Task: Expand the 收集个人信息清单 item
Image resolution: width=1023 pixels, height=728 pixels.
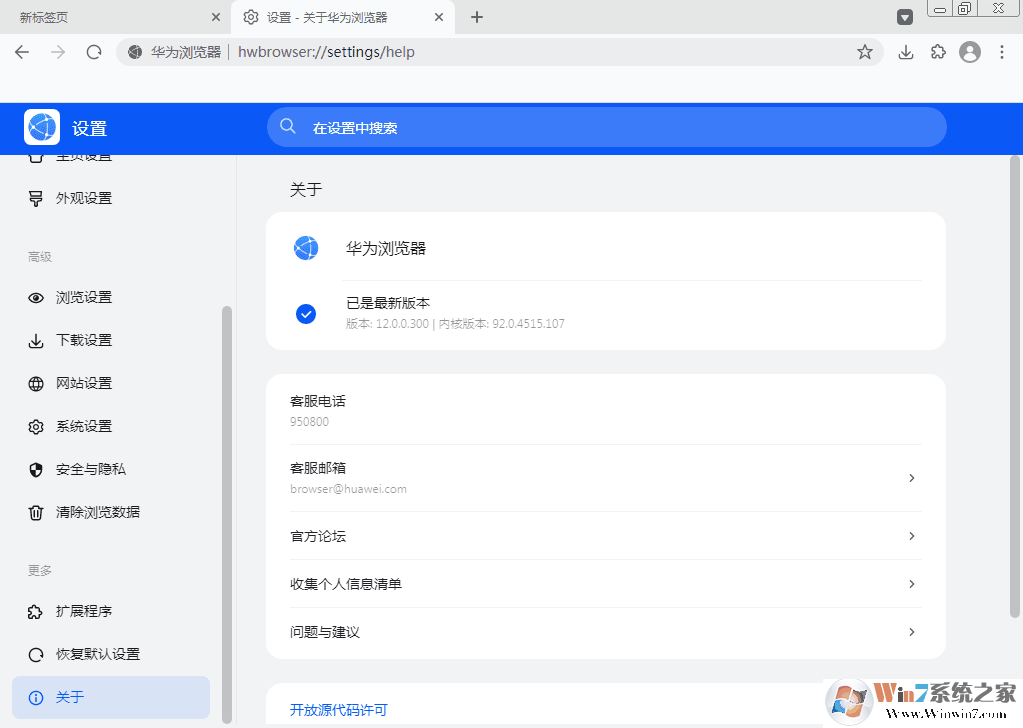Action: coord(911,584)
